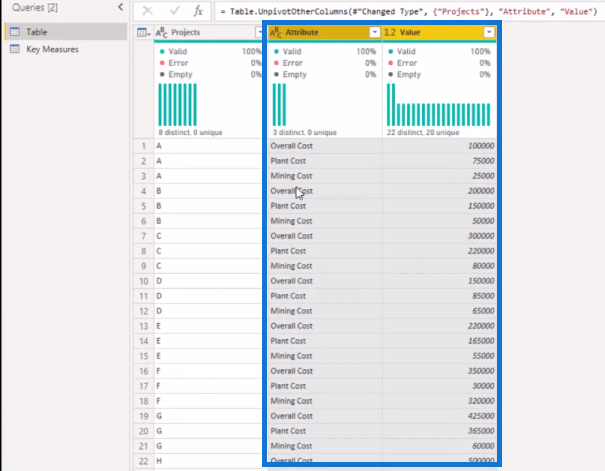Click the Attribute column distribution chart
Viewport: 605px width, 471px height.
(279, 105)
